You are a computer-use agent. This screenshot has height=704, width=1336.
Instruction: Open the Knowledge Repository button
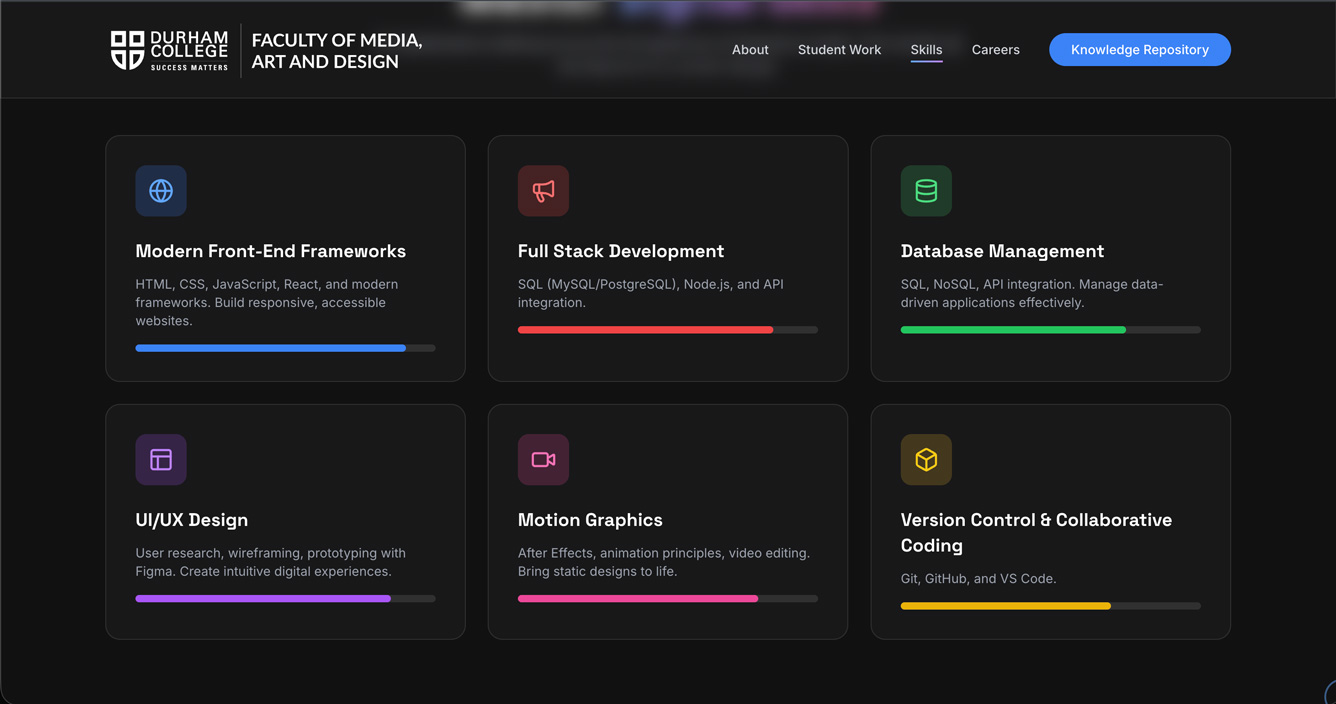coord(1140,50)
